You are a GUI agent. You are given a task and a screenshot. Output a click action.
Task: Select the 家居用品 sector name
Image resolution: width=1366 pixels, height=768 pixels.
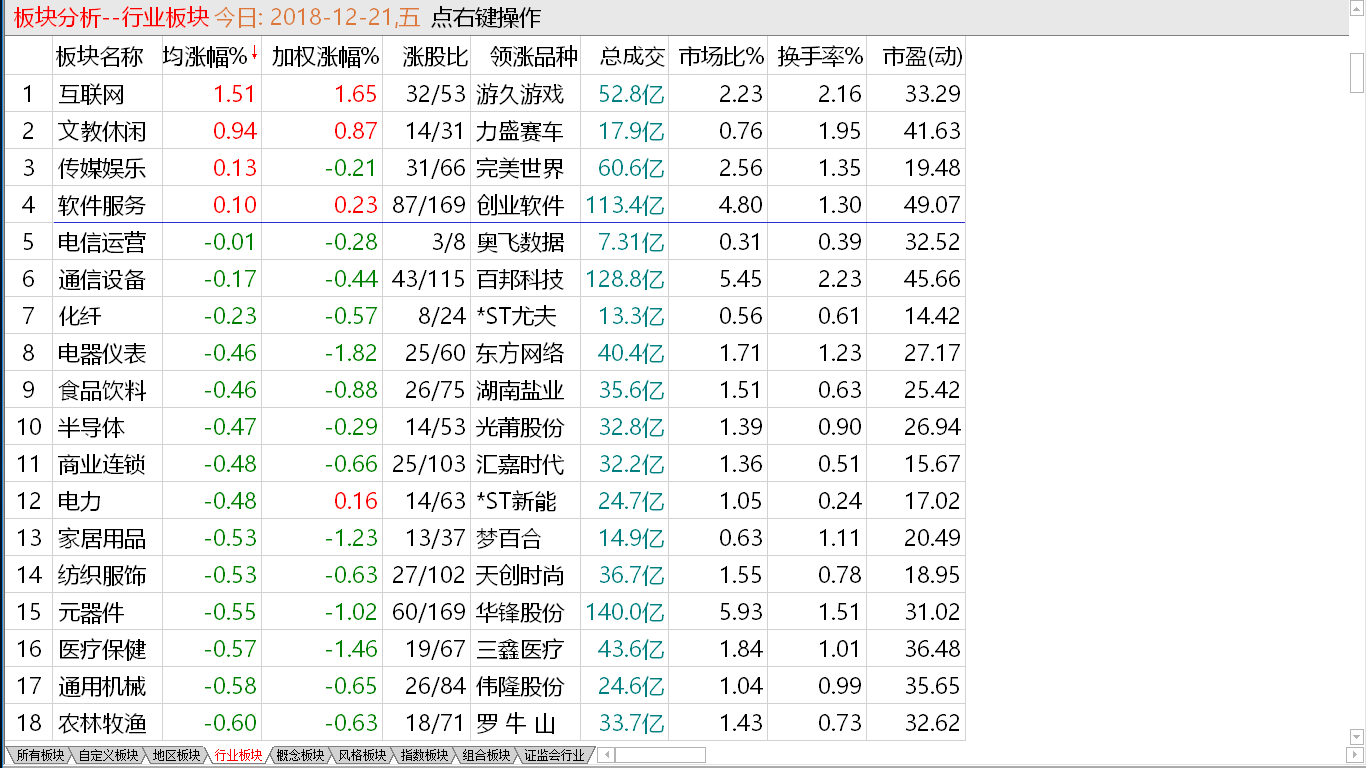coord(101,539)
